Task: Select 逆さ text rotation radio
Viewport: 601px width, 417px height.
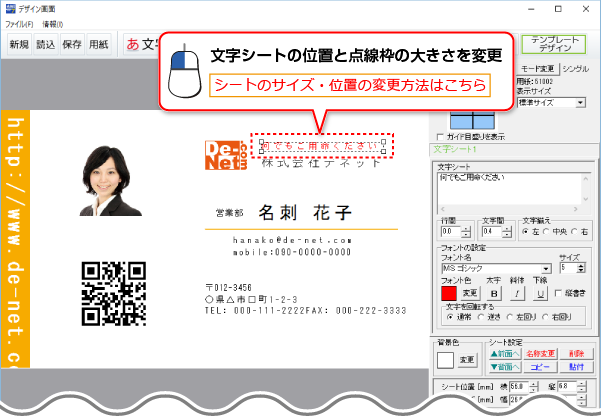Action: 480,317
